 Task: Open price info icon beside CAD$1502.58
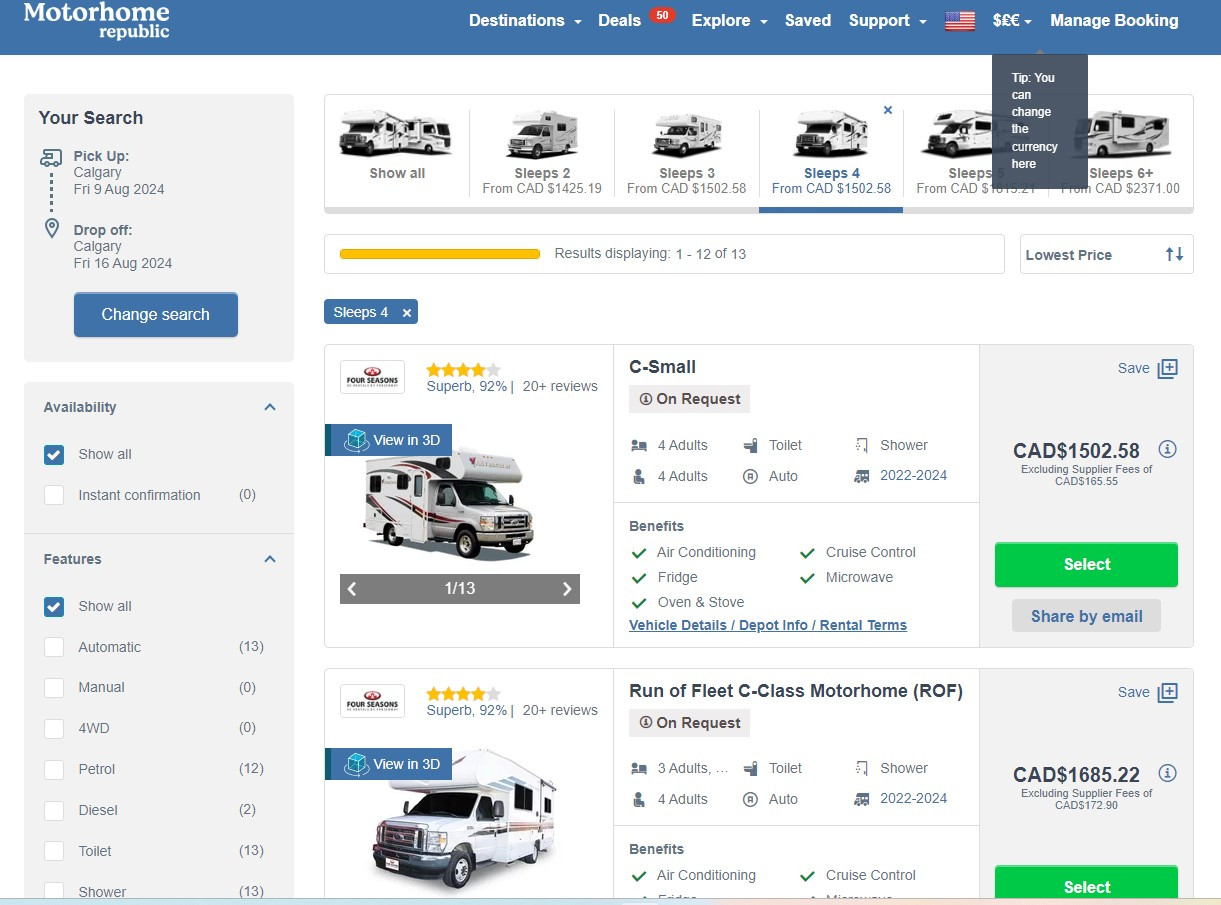tap(1167, 449)
